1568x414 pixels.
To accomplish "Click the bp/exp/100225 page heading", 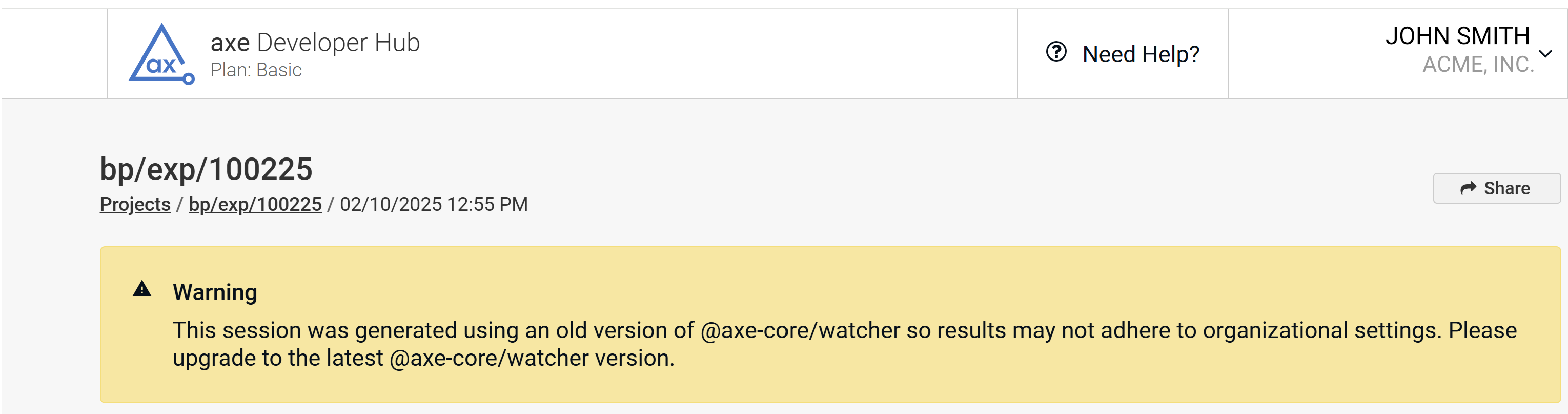I will (x=206, y=169).
